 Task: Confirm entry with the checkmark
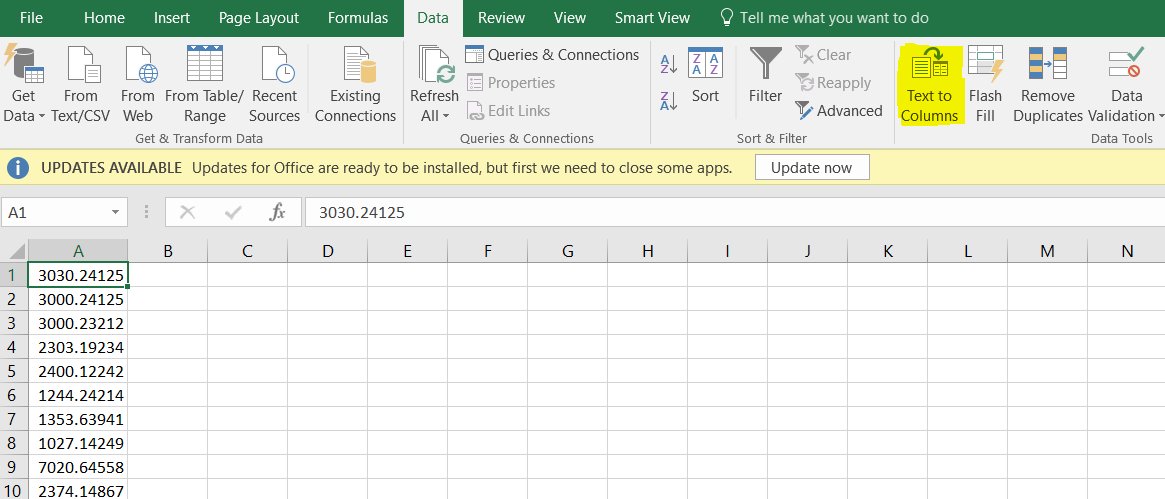233,213
